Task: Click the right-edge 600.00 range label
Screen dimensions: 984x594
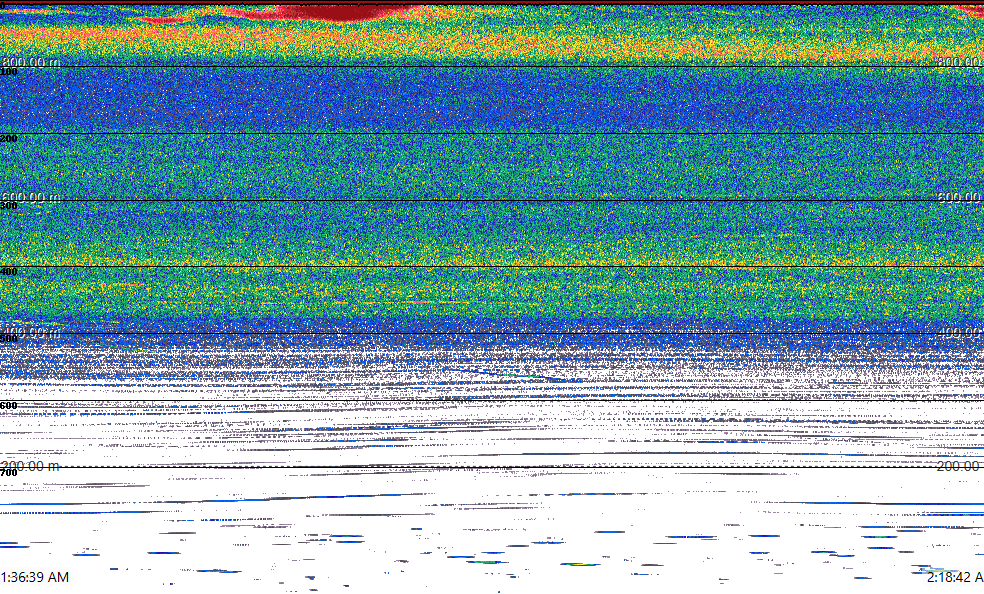Action: 960,197
